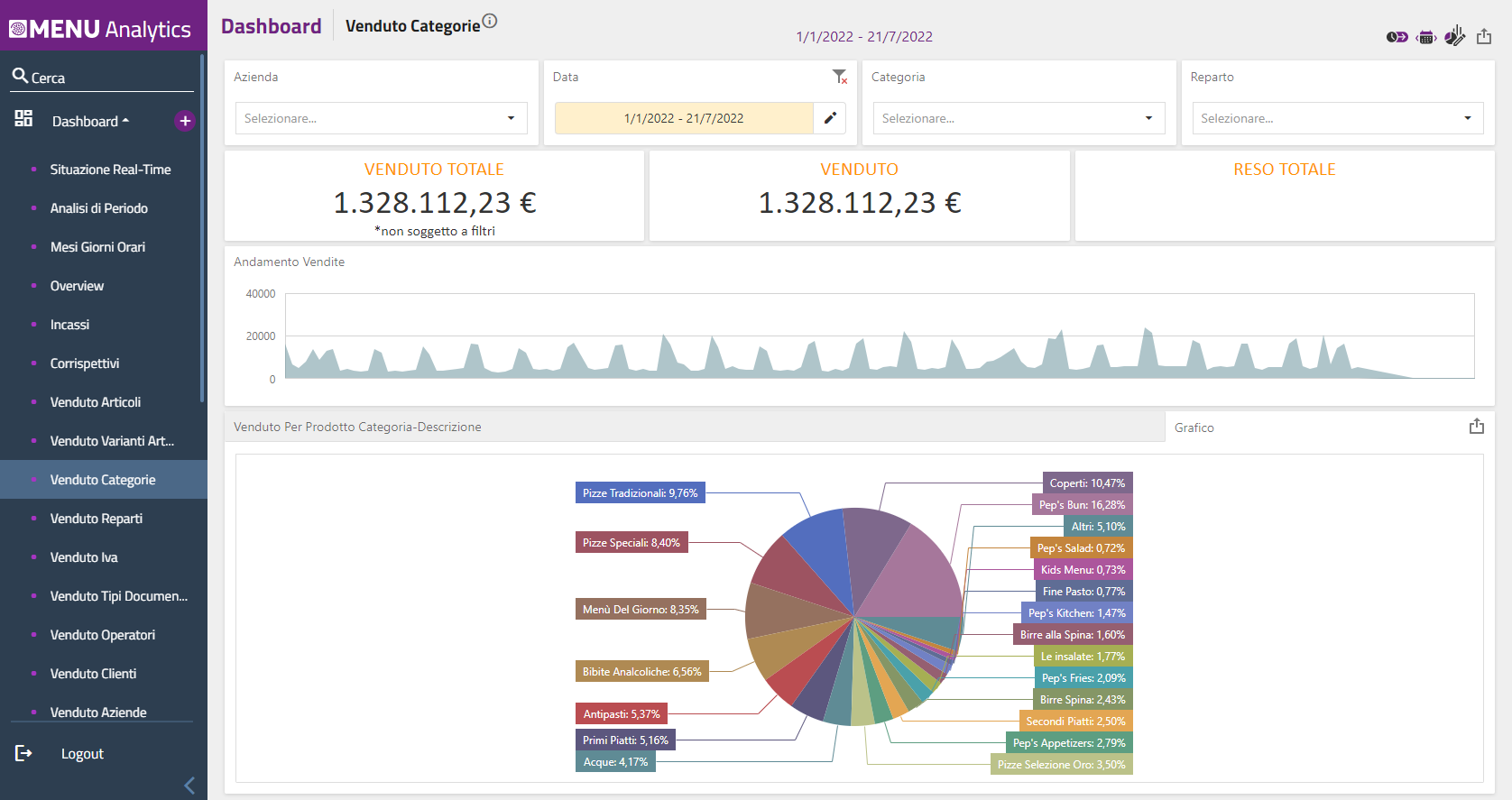Screen dimensions: 1512x800
Task: Open Venduto Tipi Documen... report
Action: [119, 596]
